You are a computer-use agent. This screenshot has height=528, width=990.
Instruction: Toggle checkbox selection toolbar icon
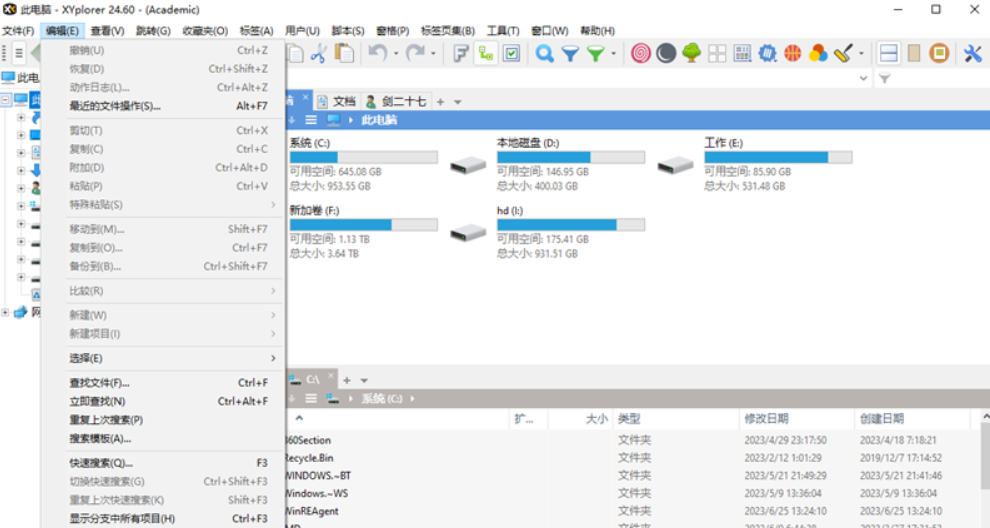511,54
